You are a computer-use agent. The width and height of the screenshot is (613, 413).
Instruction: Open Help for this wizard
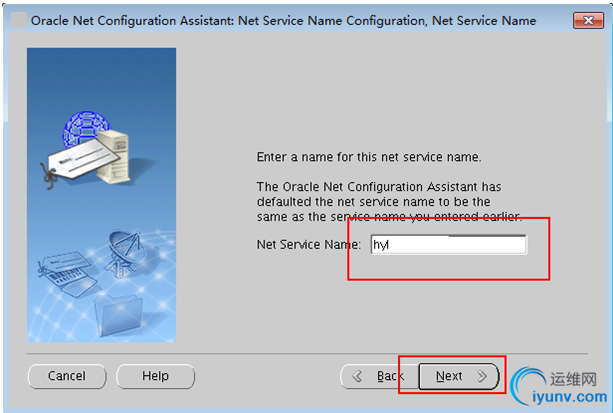tap(155, 376)
